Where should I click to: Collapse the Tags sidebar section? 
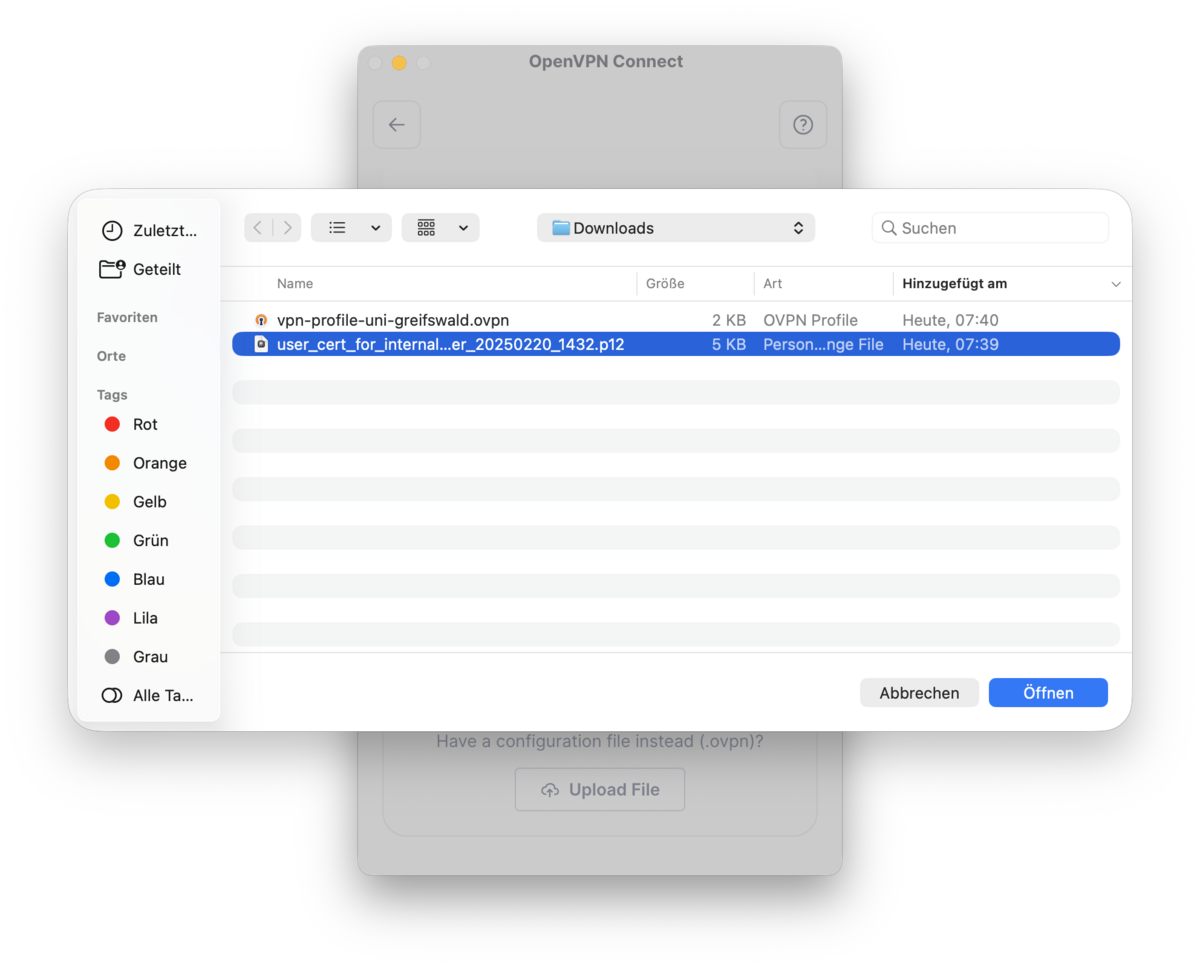pos(112,395)
